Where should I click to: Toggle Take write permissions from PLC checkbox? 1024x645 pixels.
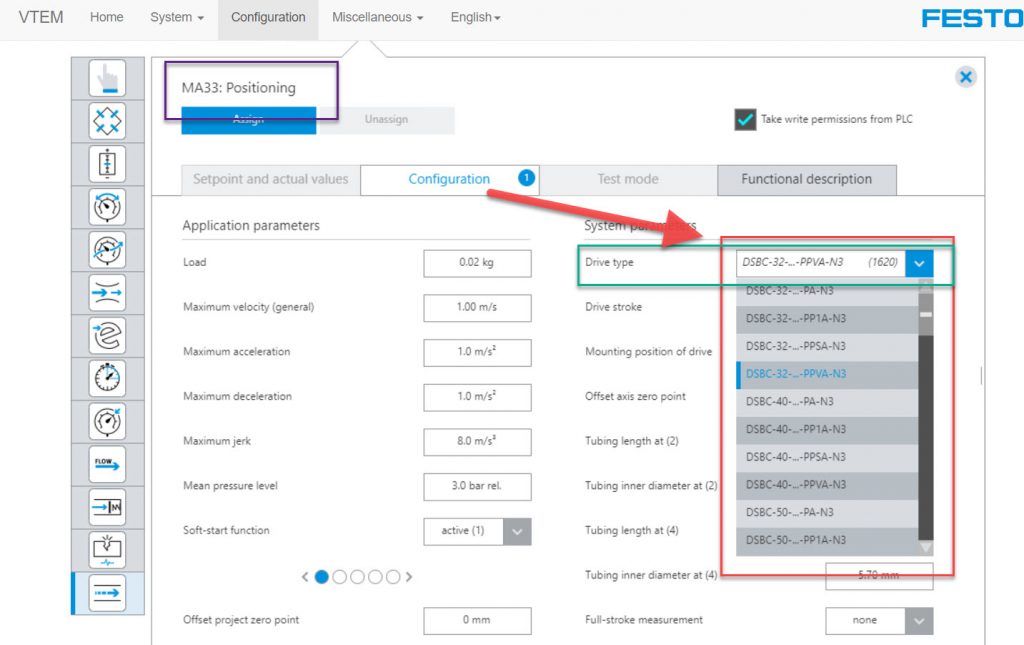click(745, 119)
